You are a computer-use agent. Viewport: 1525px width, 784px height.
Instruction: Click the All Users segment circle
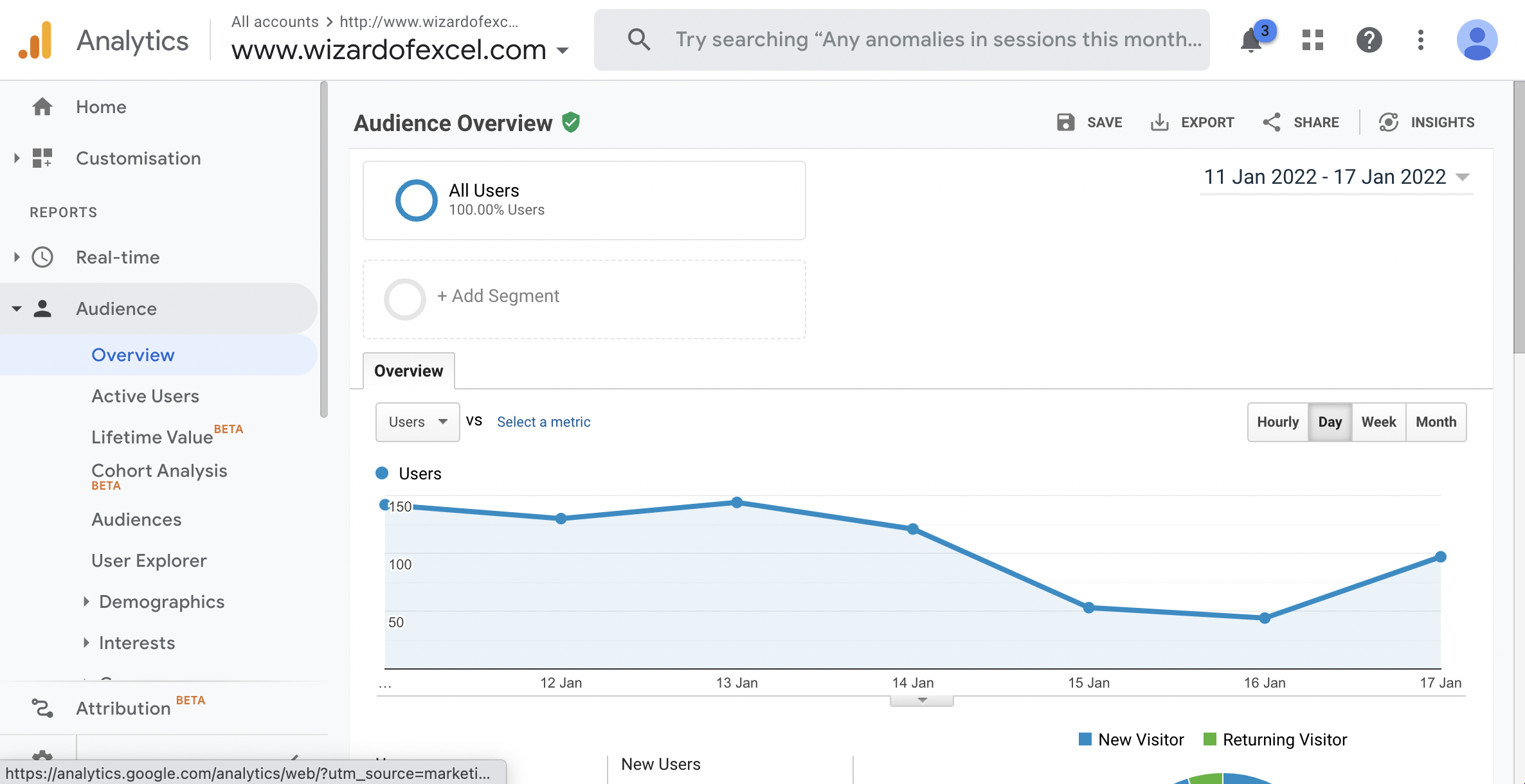point(417,200)
